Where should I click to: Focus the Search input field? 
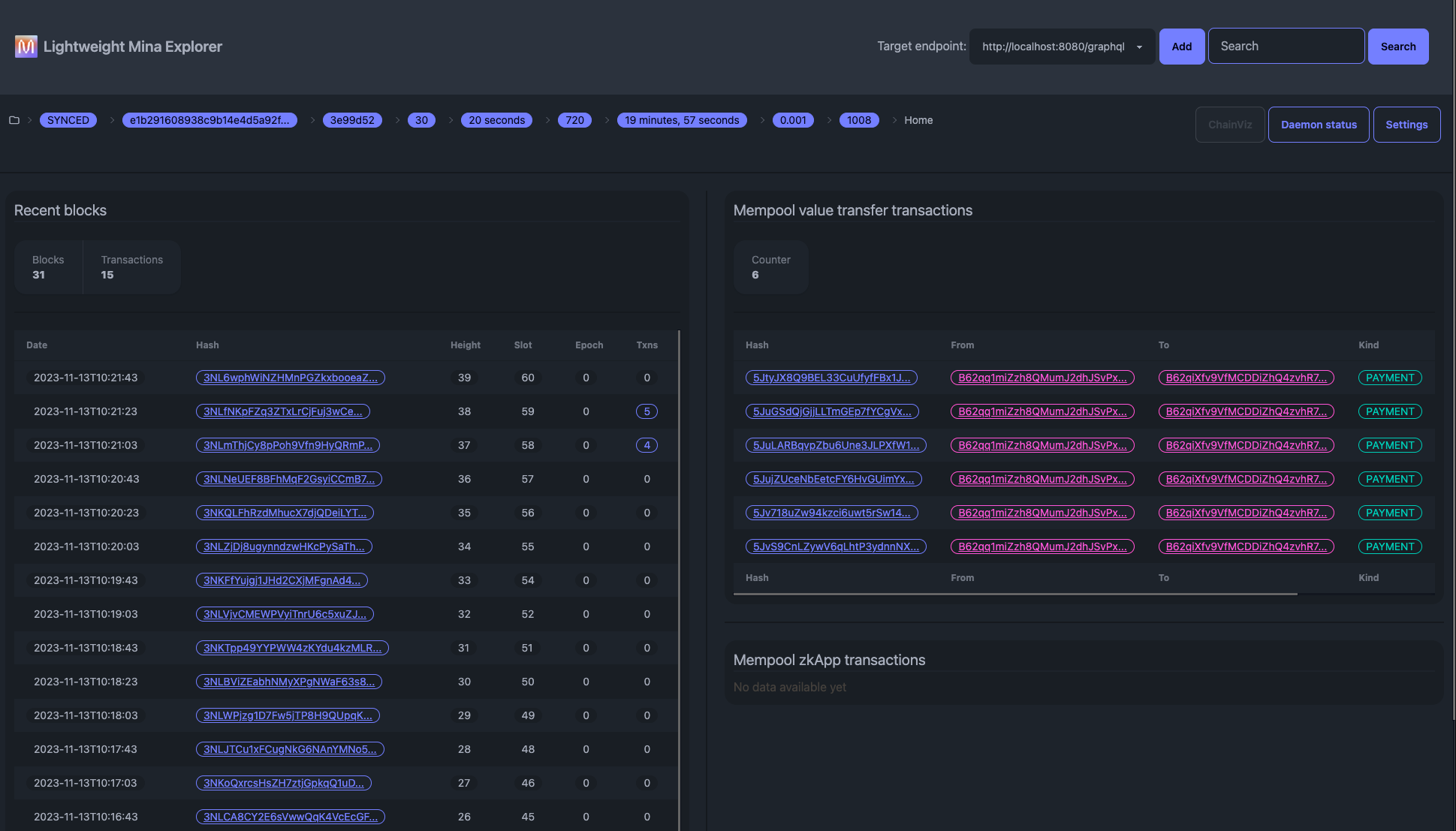(x=1286, y=47)
